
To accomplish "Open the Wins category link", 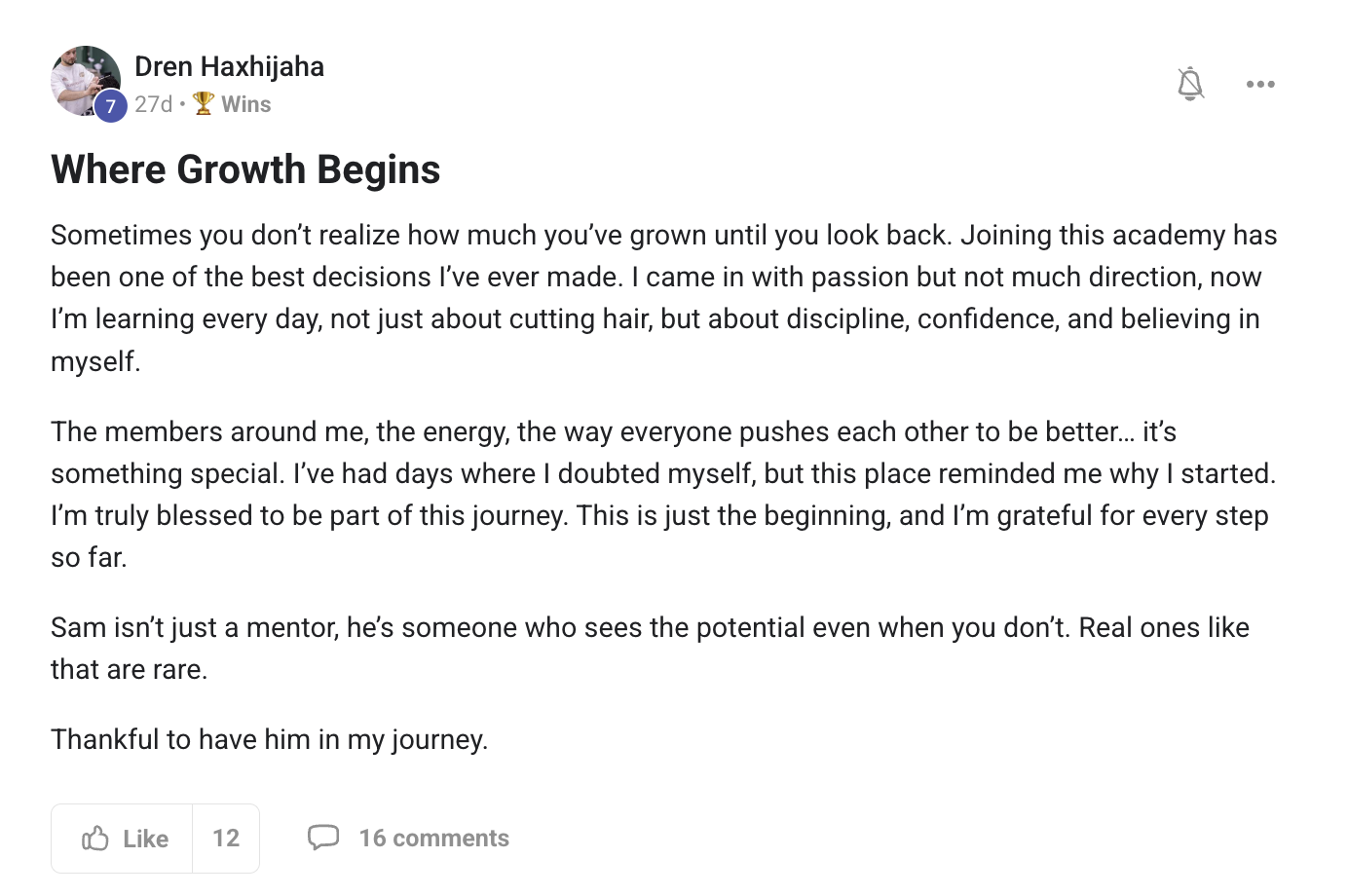I will [x=245, y=104].
